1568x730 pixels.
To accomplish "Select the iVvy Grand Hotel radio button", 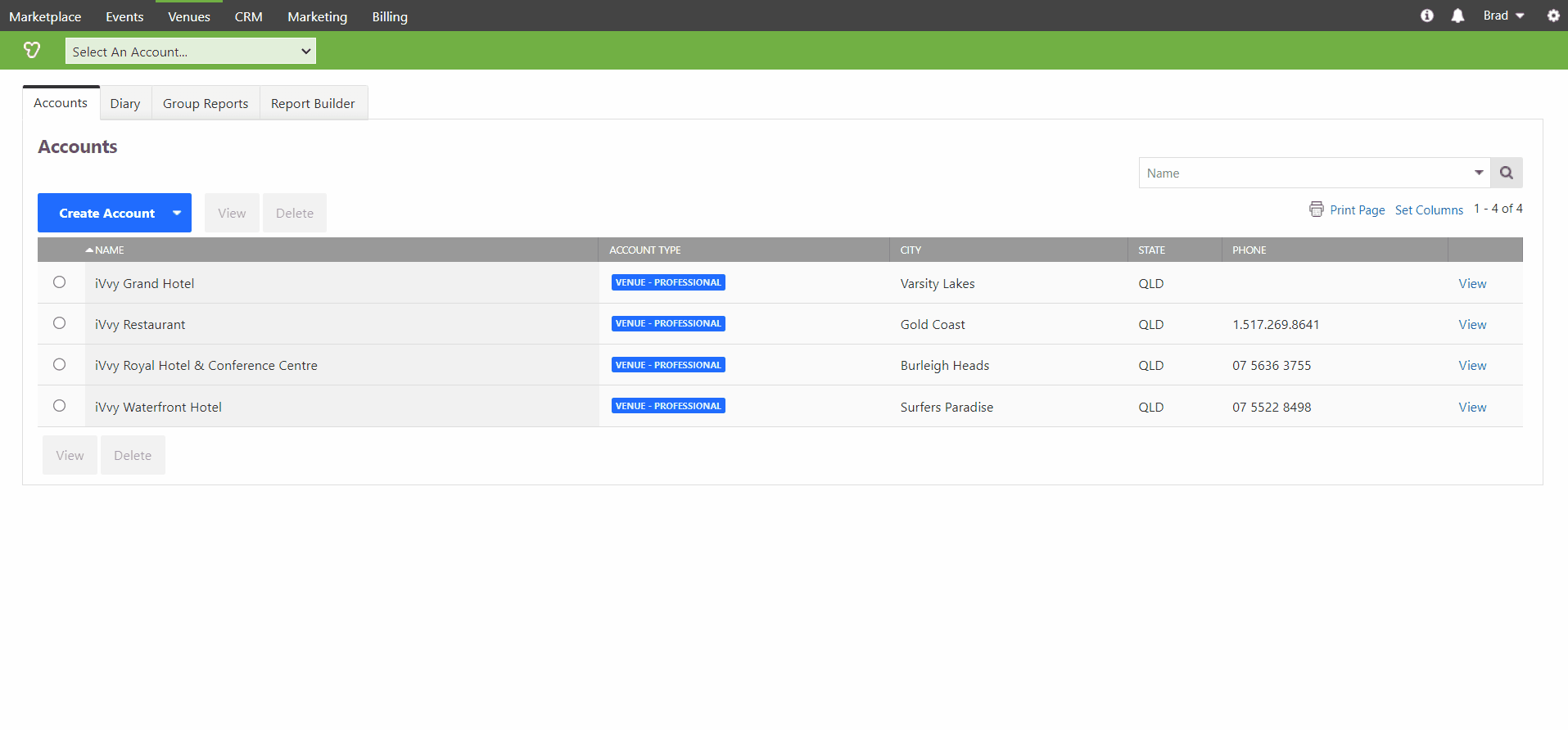I will pyautogui.click(x=60, y=282).
